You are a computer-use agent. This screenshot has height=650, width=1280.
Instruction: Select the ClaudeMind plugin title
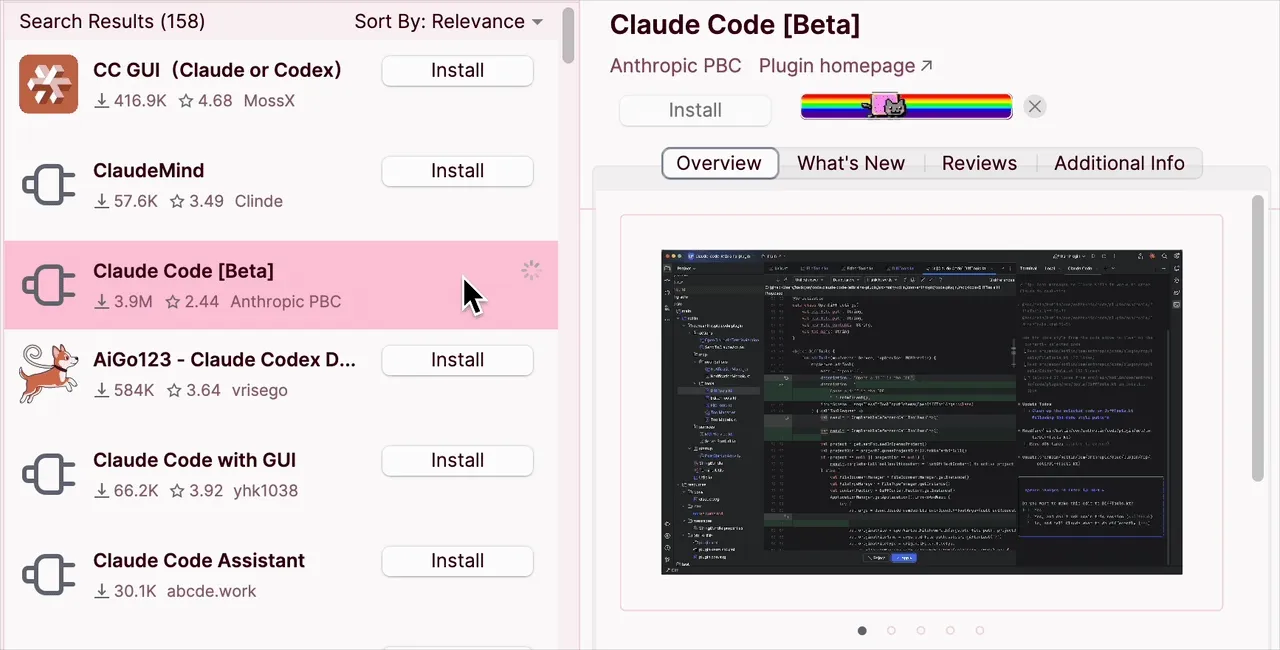148,171
